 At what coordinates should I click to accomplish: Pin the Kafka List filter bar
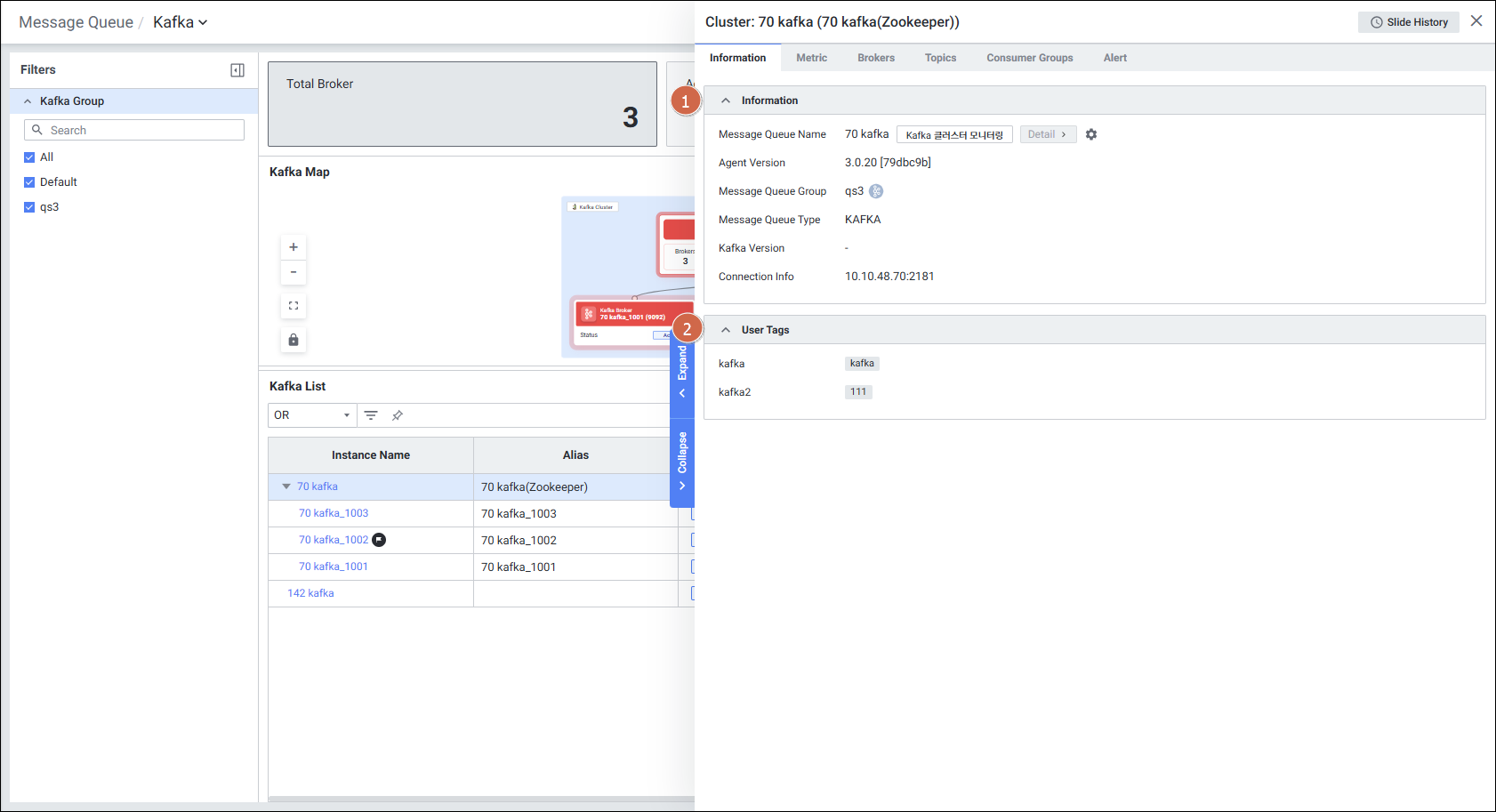[x=398, y=415]
